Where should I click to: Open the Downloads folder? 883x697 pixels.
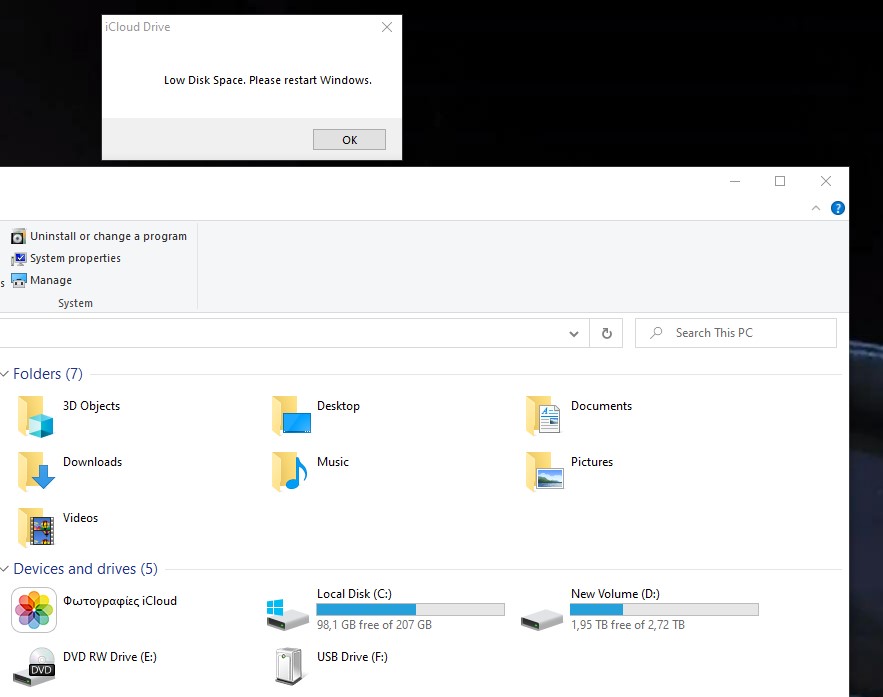pyautogui.click(x=93, y=462)
